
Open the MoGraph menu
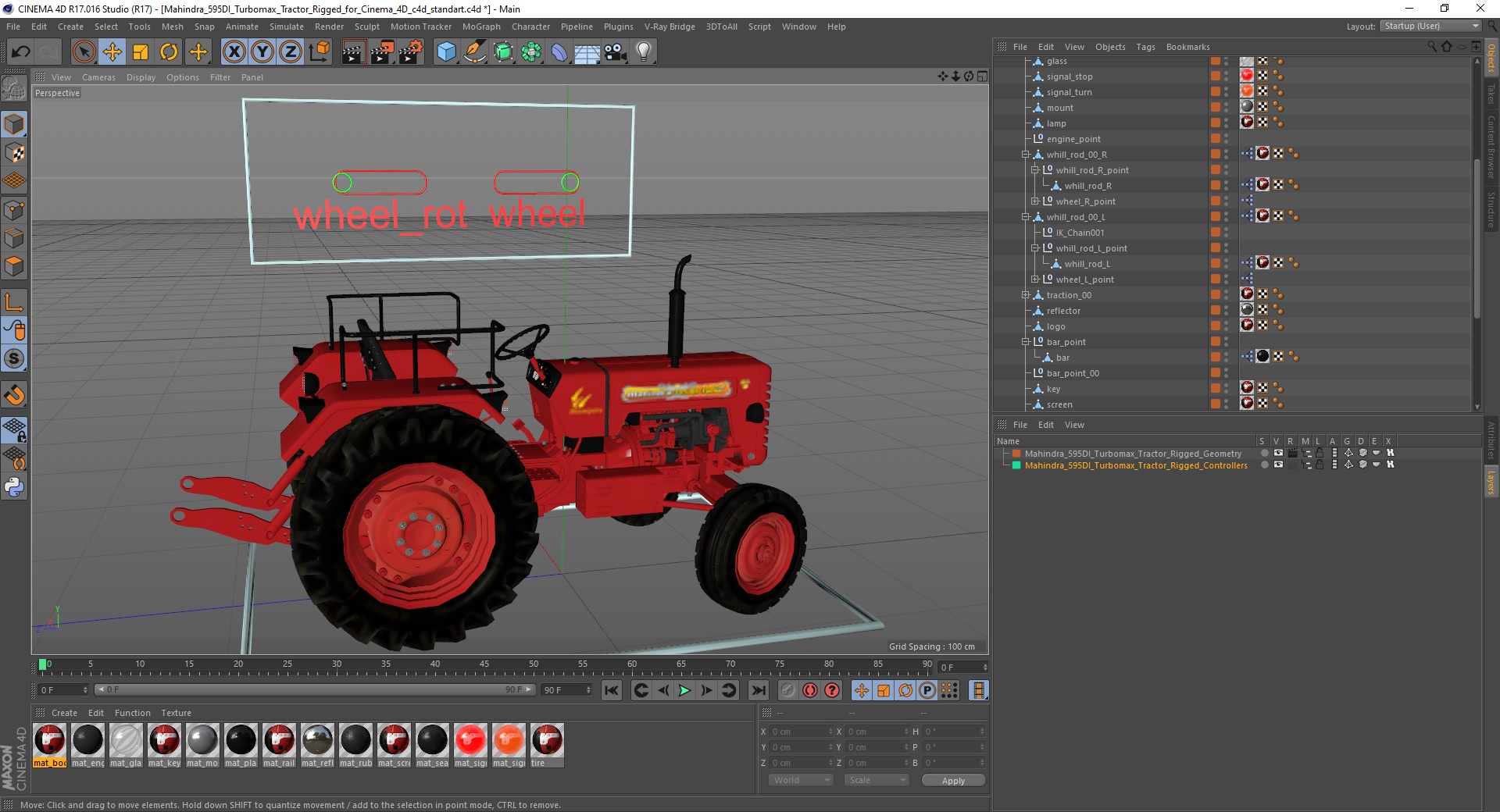pyautogui.click(x=481, y=27)
